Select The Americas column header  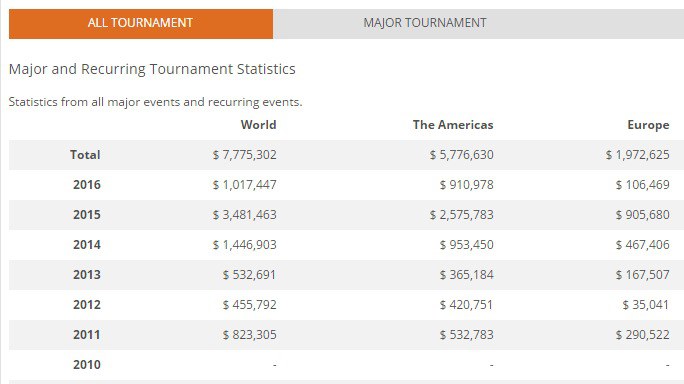(453, 125)
